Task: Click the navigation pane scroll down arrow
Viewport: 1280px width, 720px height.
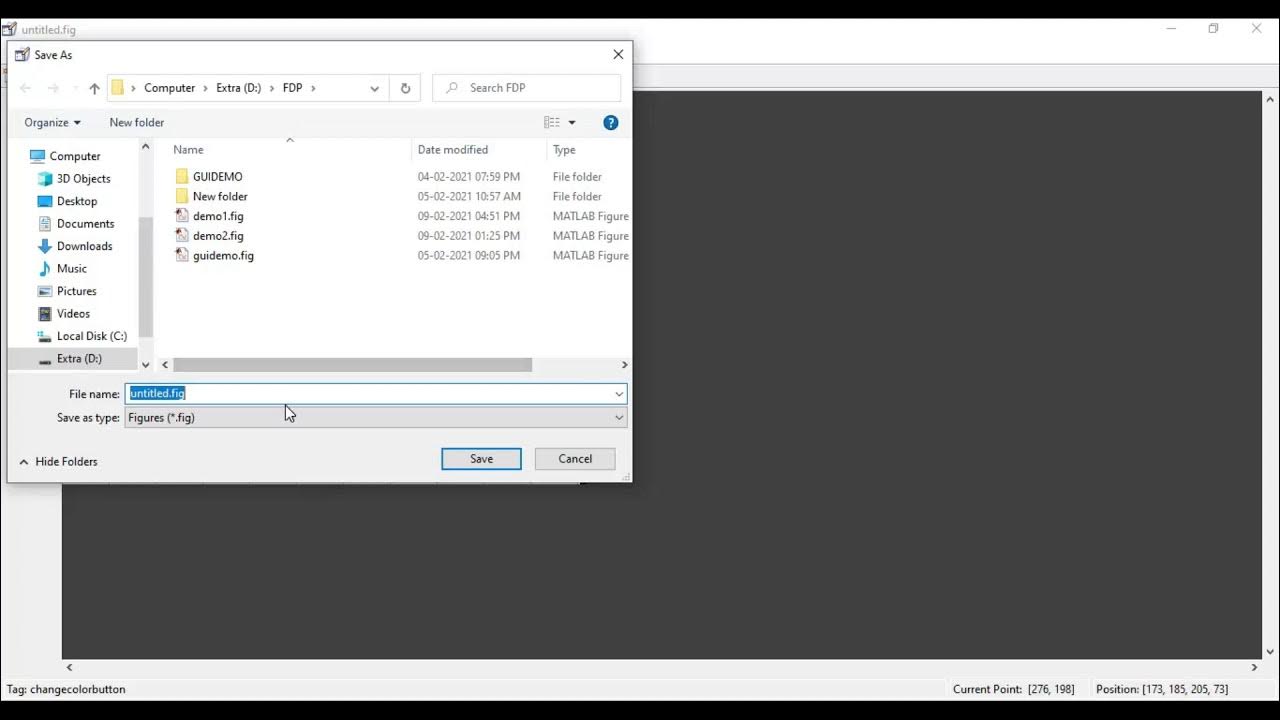Action: coord(145,365)
